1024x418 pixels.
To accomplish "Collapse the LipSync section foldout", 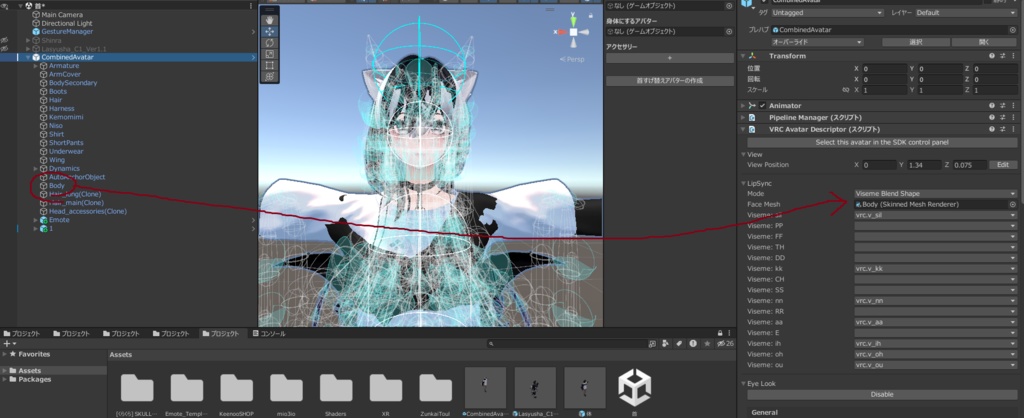I will pos(743,184).
